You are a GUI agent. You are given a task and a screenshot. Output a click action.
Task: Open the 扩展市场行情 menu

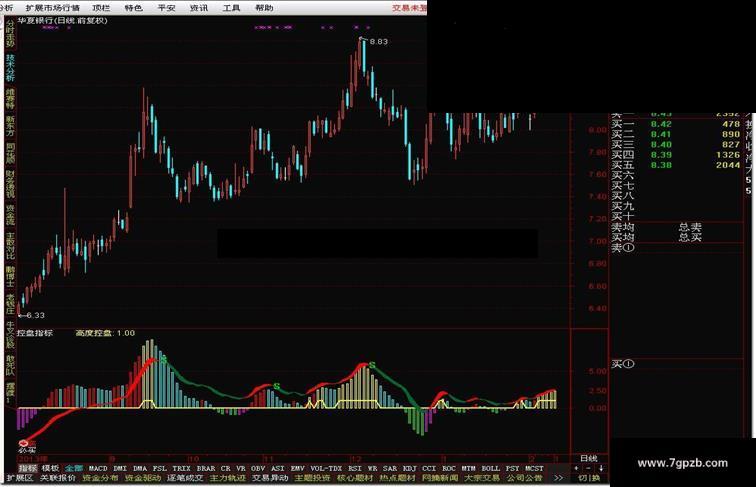pyautogui.click(x=53, y=8)
